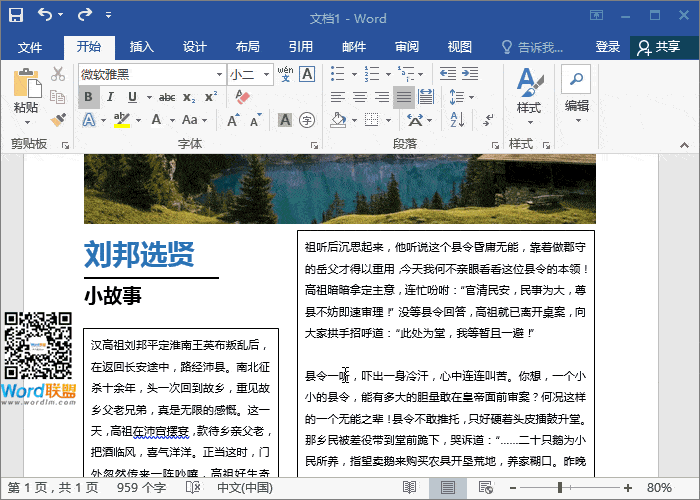Toggle subscript formatting
The width and height of the screenshot is (700, 500).
click(x=189, y=97)
